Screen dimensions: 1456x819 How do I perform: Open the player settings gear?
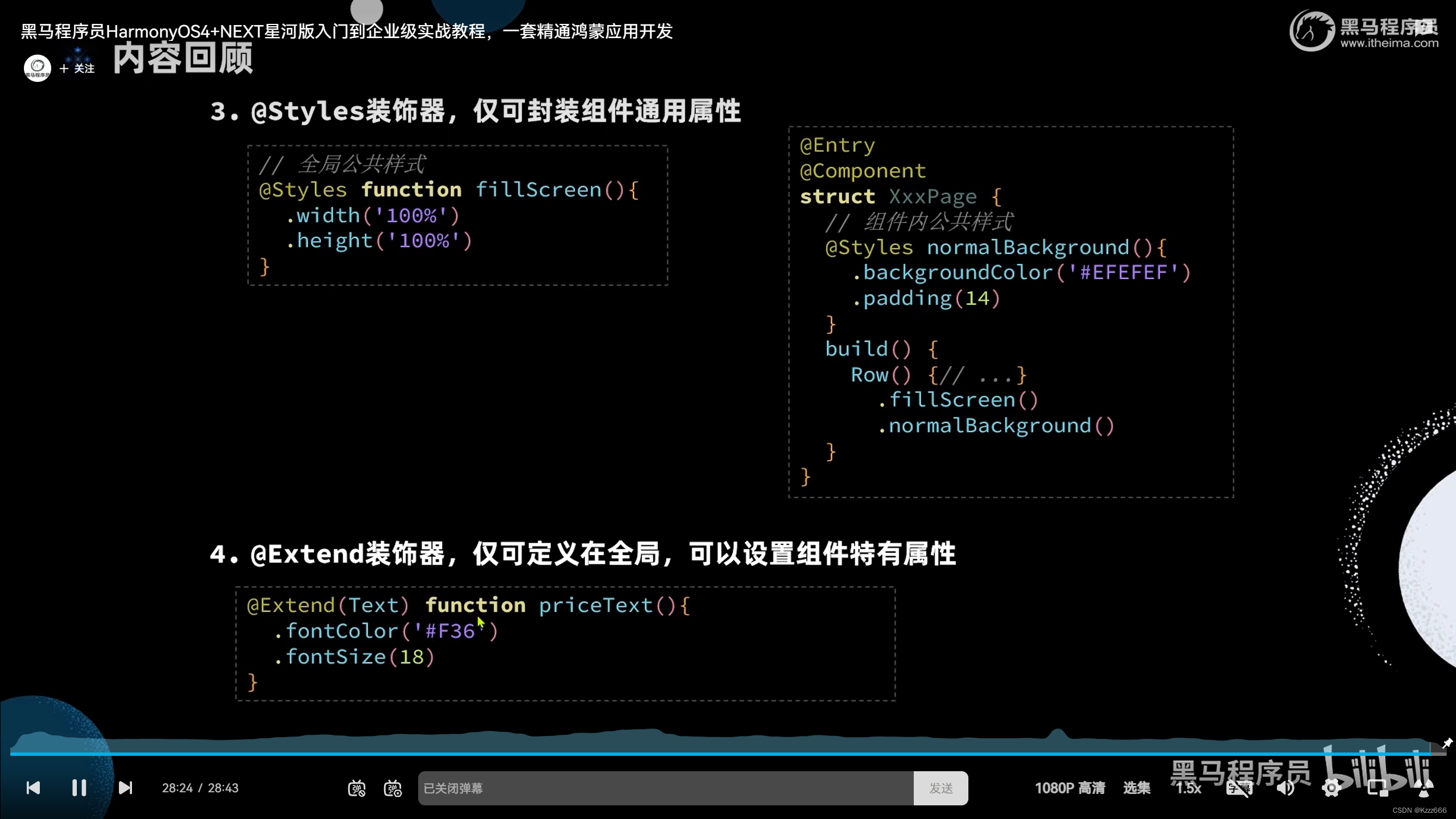[x=1331, y=788]
